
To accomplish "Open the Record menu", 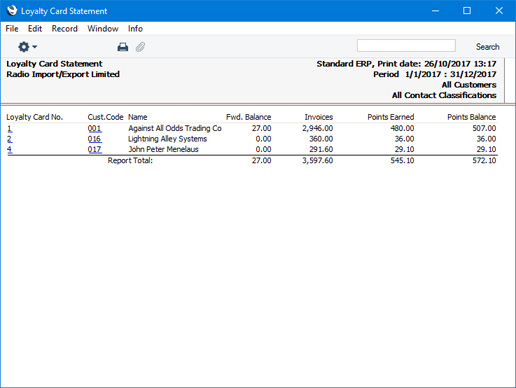I will click(x=65, y=29).
